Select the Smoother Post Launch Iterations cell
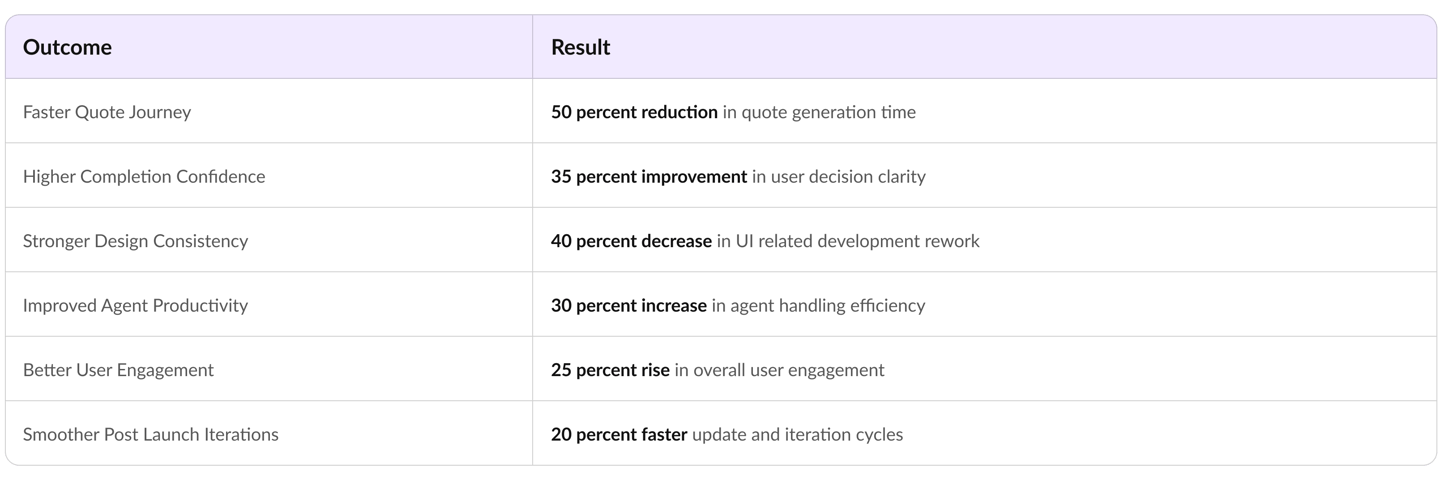The height and width of the screenshot is (480, 1440). pos(150,435)
